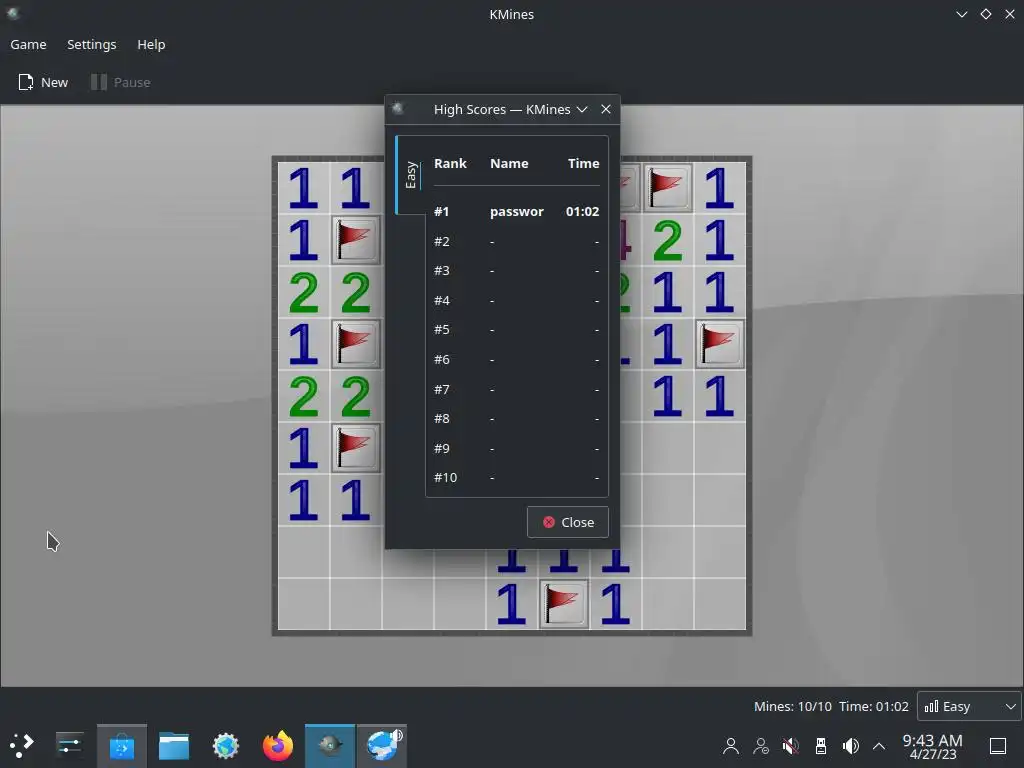Click the Rank column header
The width and height of the screenshot is (1024, 768).
[x=450, y=163]
